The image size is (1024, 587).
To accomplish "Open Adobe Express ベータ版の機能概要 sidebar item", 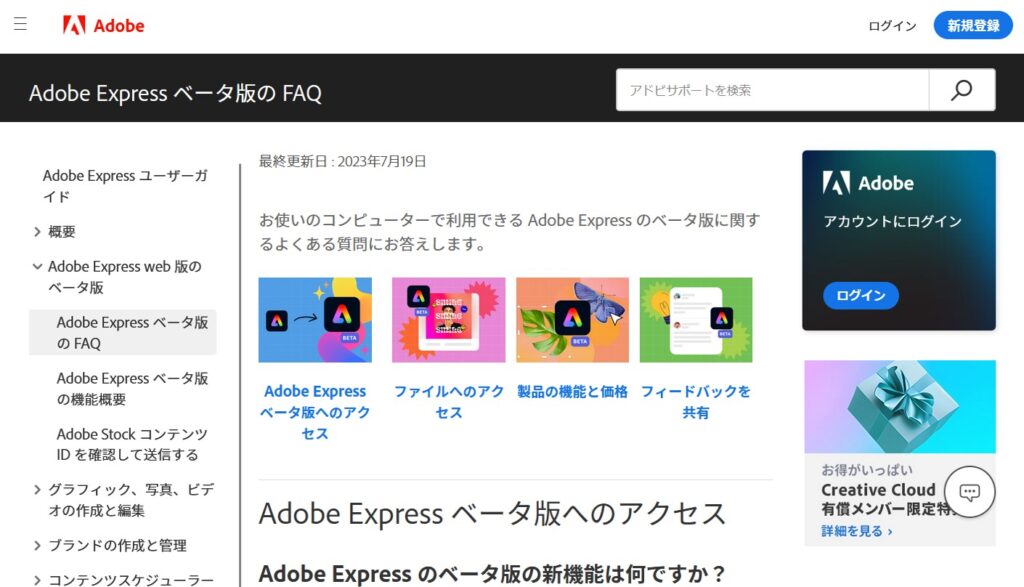I will pyautogui.click(x=132, y=389).
